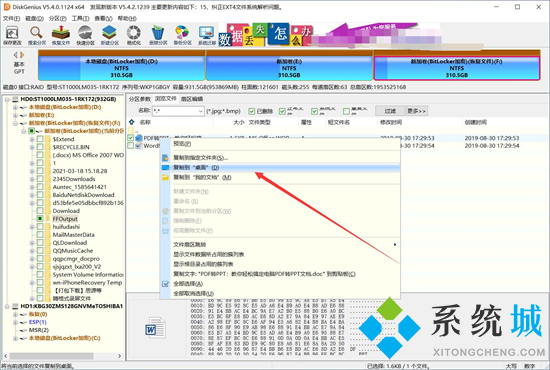Check the $RECYCLE.BIN folder checkbox
Viewport: 550px width, 370px height.
40,147
